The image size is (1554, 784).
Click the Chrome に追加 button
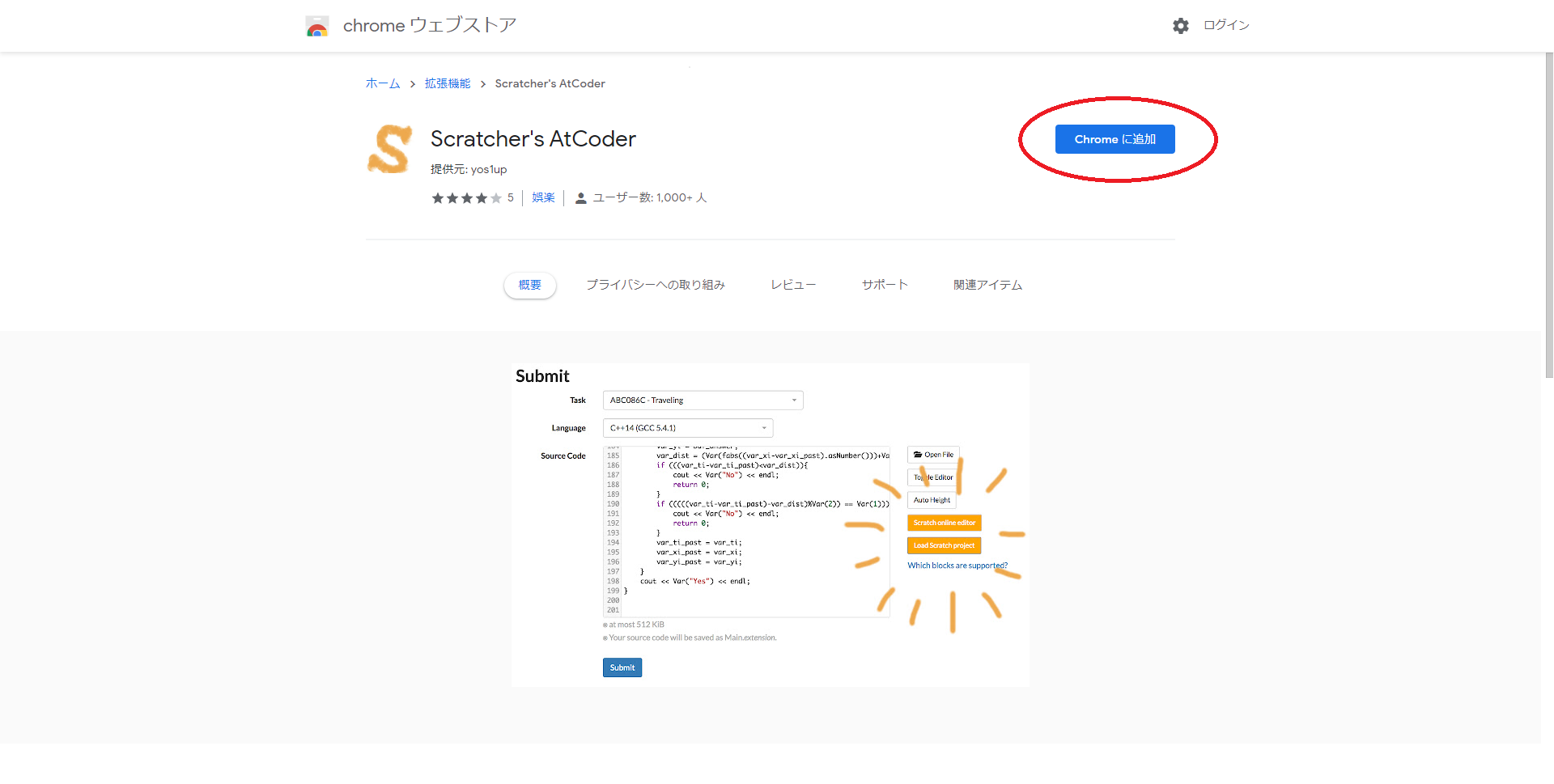[1115, 139]
